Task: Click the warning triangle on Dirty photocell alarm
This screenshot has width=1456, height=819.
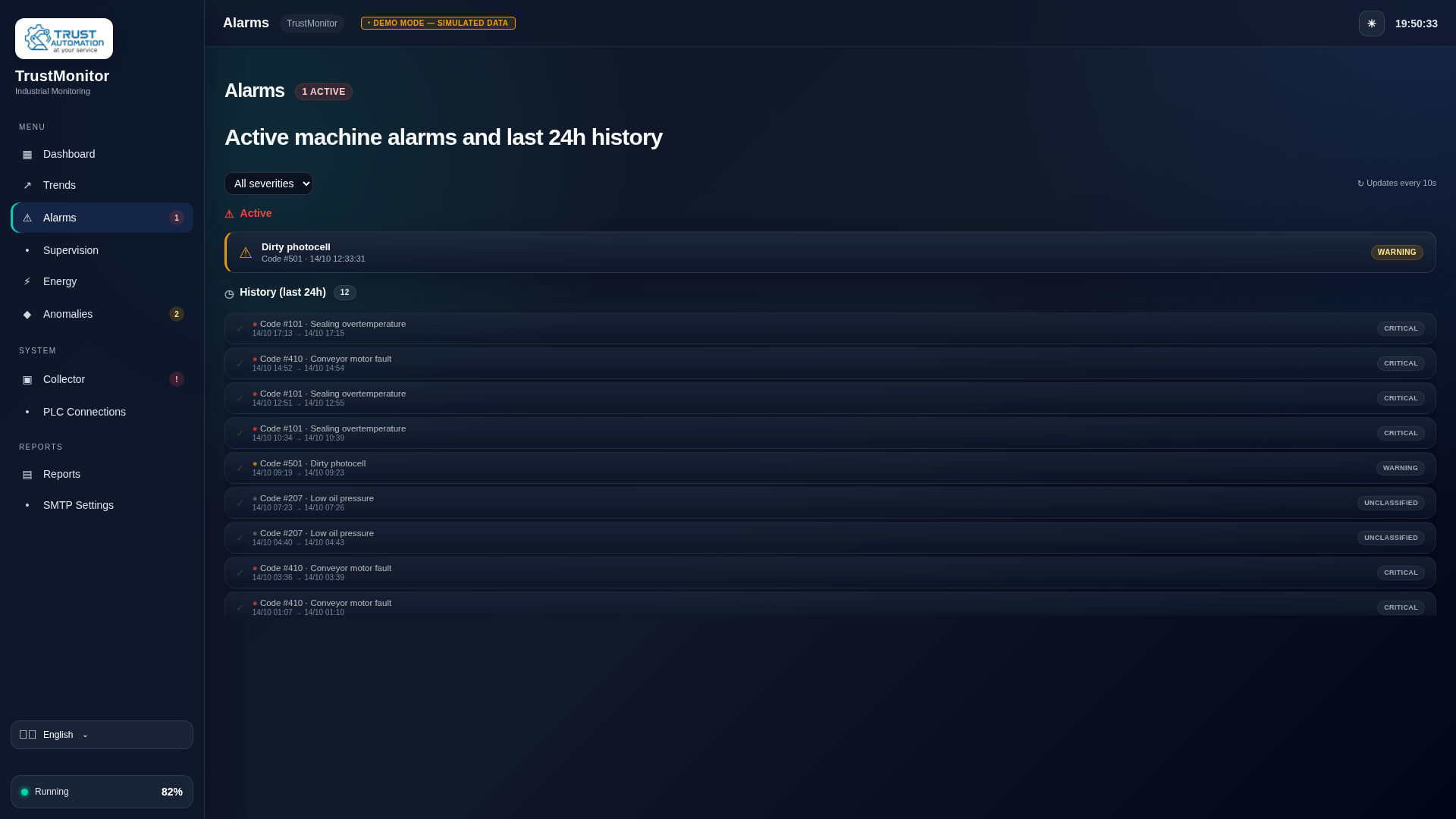Action: [246, 253]
